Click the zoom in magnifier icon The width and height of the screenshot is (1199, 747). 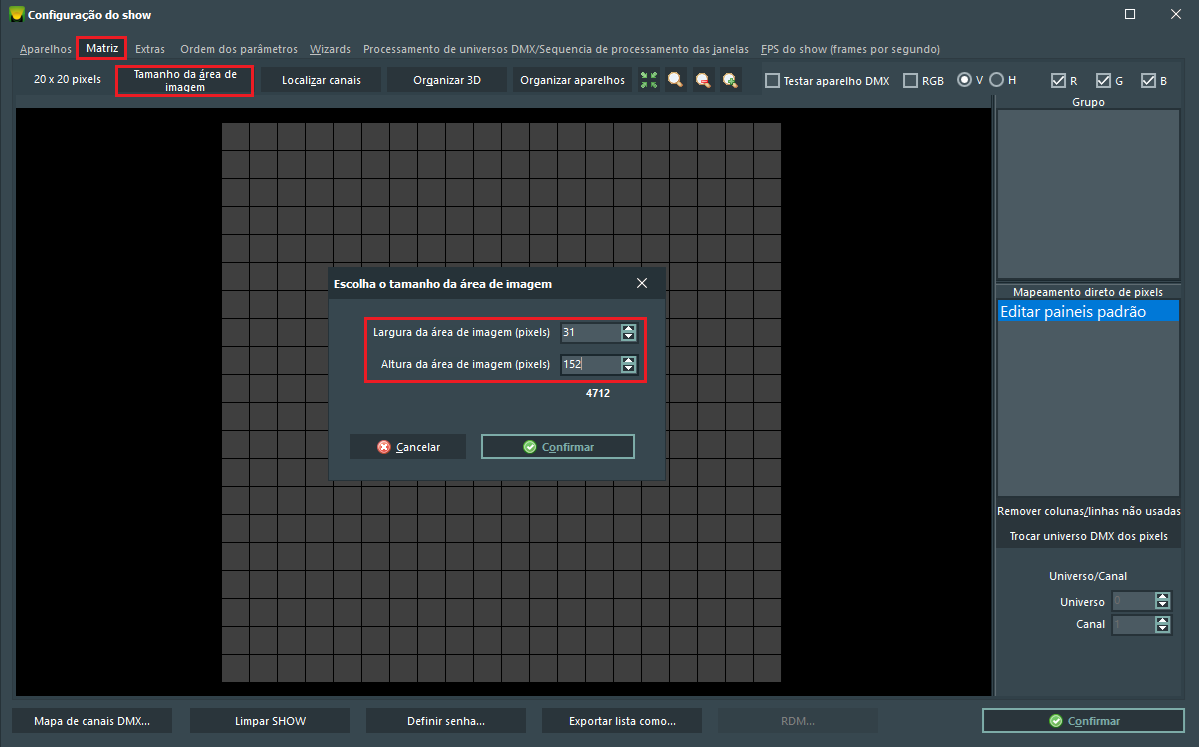(731, 80)
